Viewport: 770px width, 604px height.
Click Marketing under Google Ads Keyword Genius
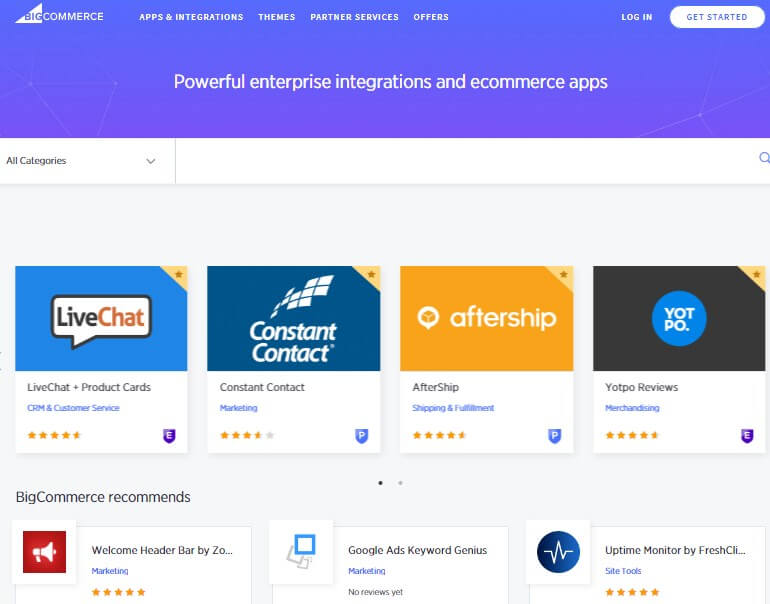pos(367,571)
